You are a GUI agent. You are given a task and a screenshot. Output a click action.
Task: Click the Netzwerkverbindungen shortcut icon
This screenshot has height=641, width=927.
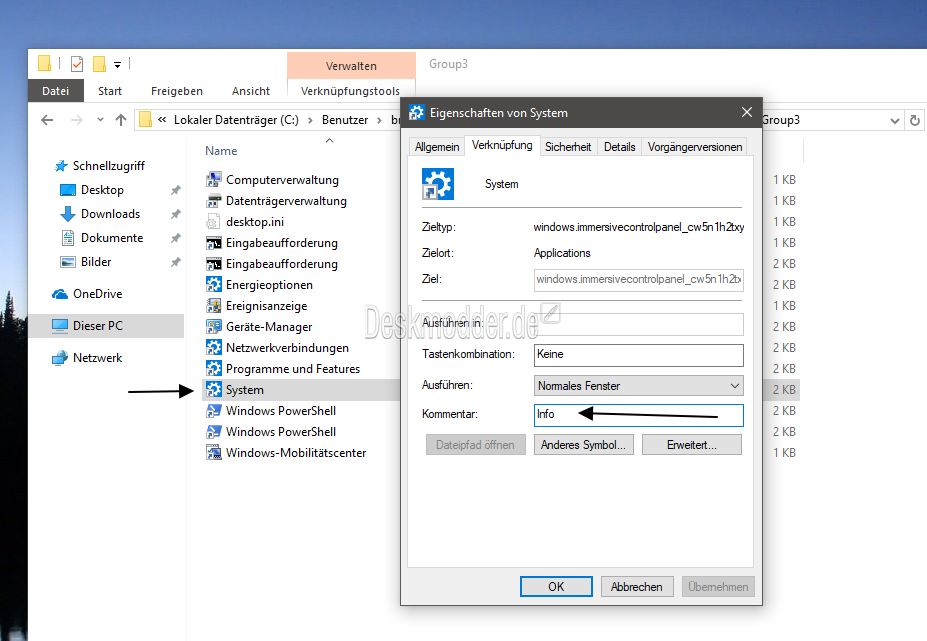pyautogui.click(x=213, y=348)
